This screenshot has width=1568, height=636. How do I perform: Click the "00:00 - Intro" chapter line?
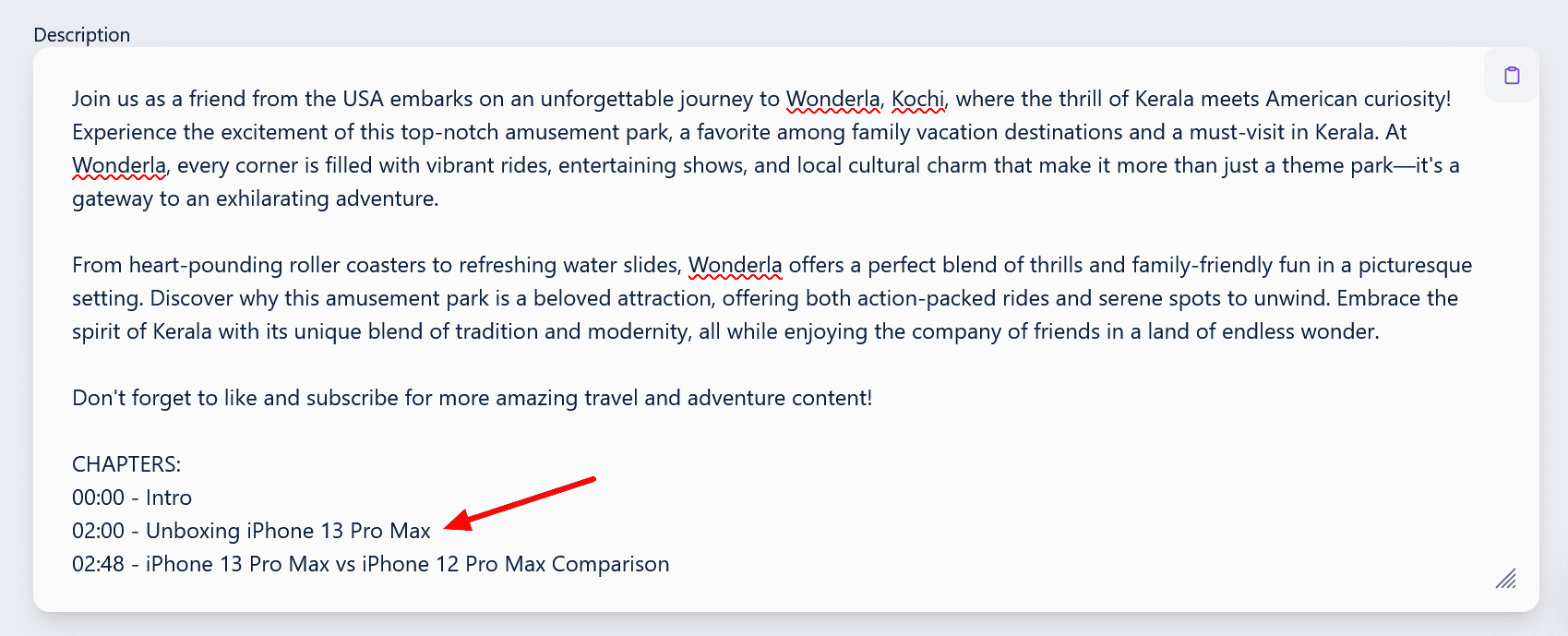pos(132,498)
